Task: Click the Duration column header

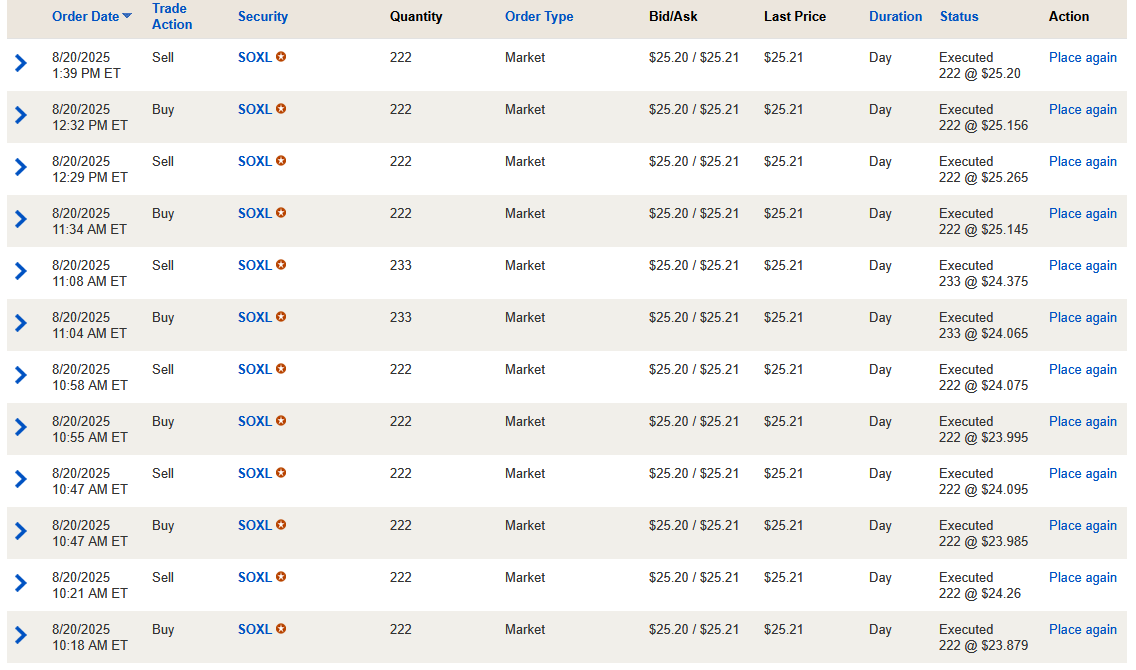Action: click(x=895, y=16)
